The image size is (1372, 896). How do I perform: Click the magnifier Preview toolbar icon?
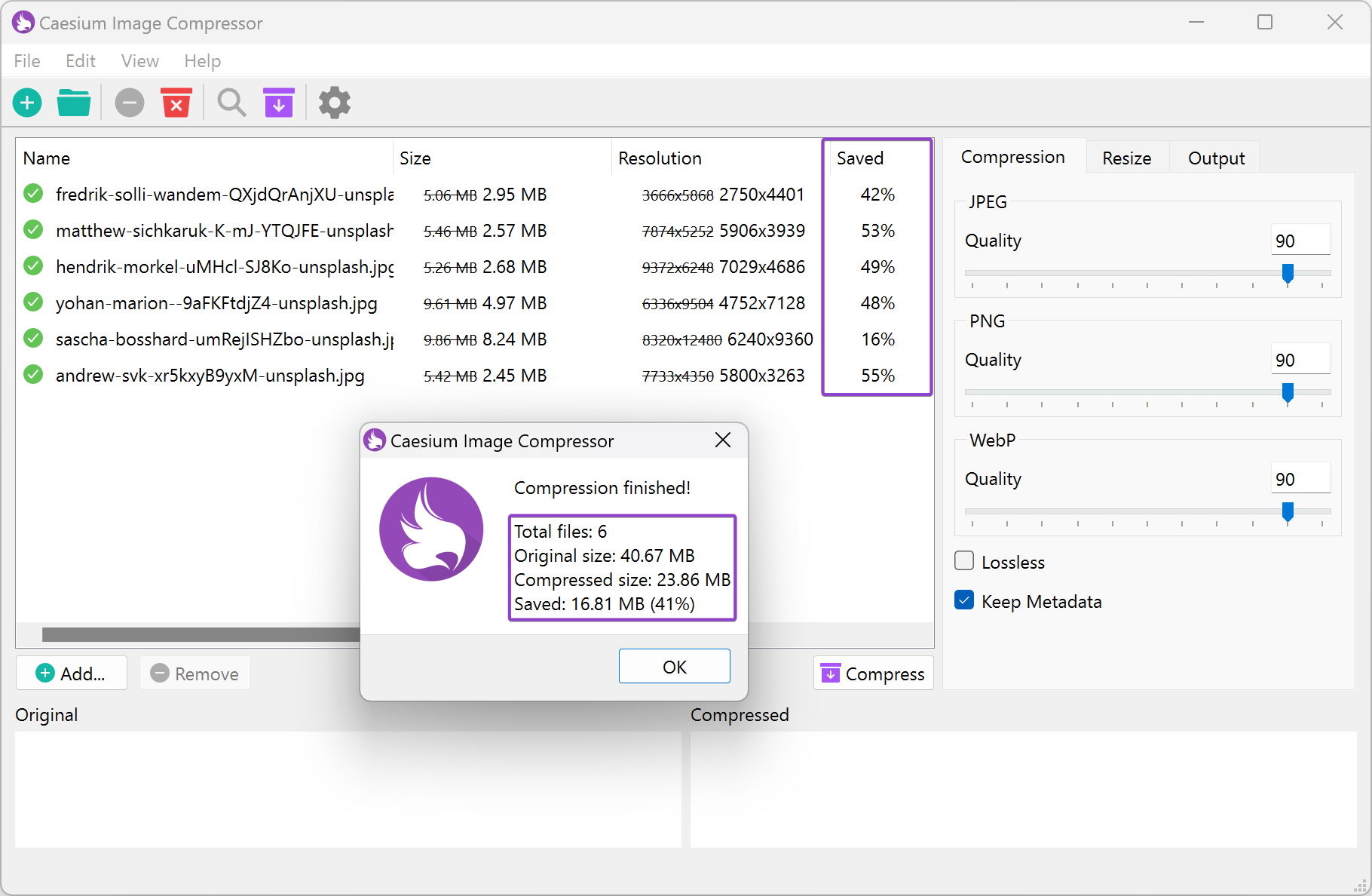(231, 103)
